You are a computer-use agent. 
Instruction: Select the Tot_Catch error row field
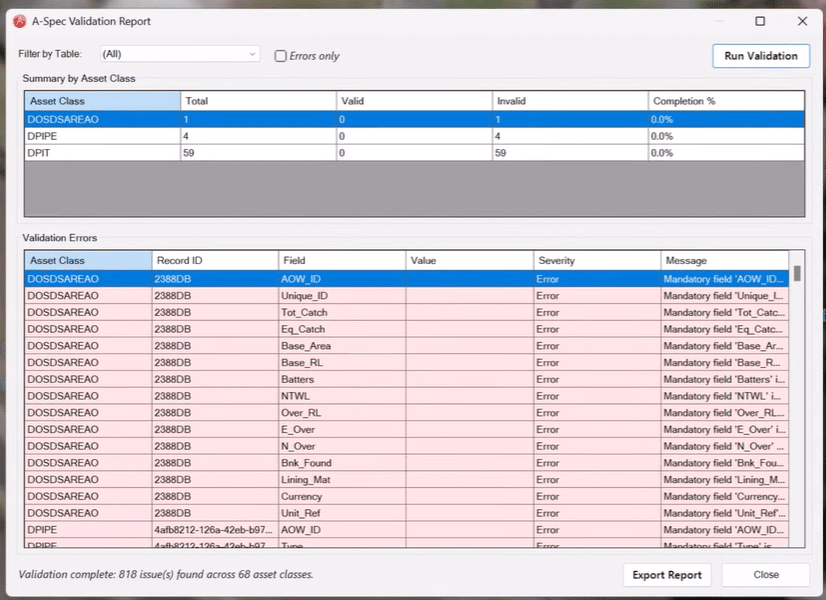click(x=342, y=313)
